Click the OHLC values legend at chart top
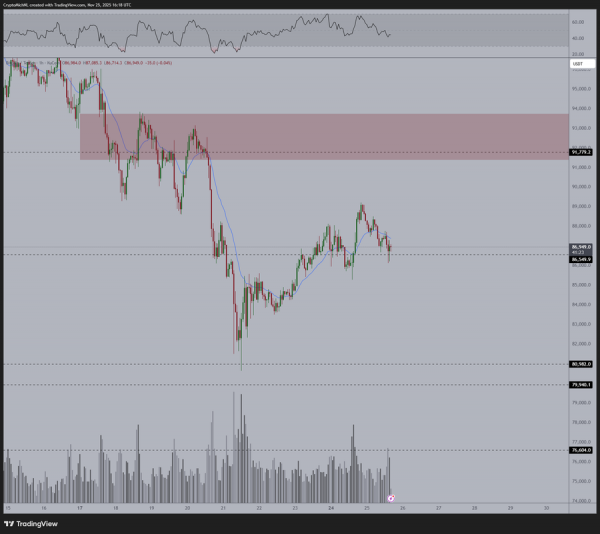The image size is (600, 534). pyautogui.click(x=117, y=63)
